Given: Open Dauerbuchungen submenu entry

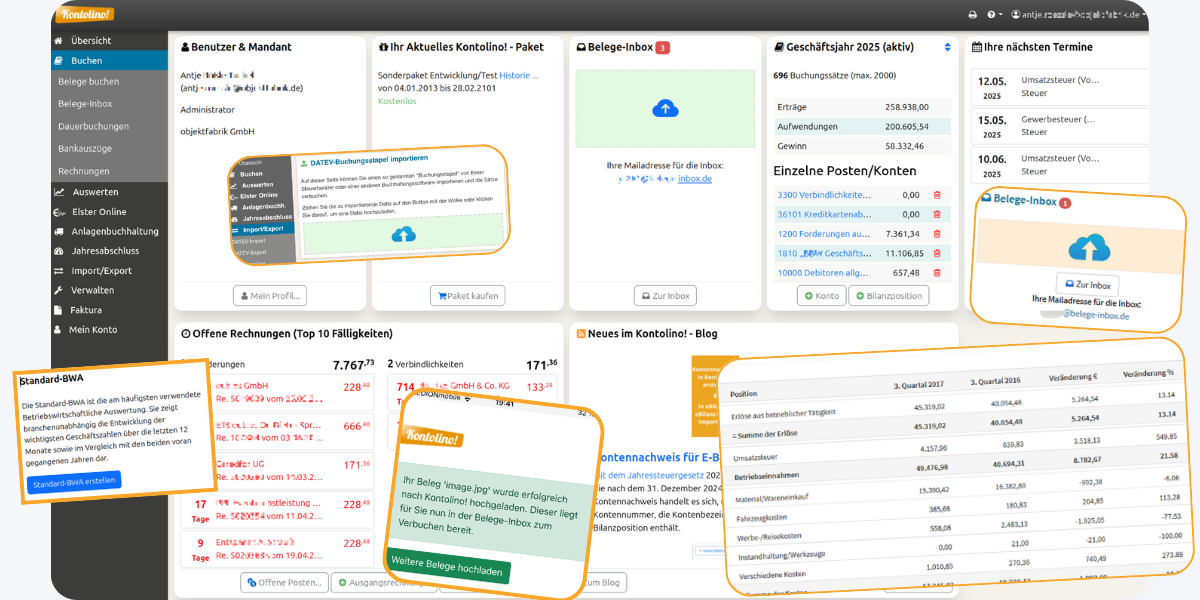Looking at the screenshot, I should [109, 127].
